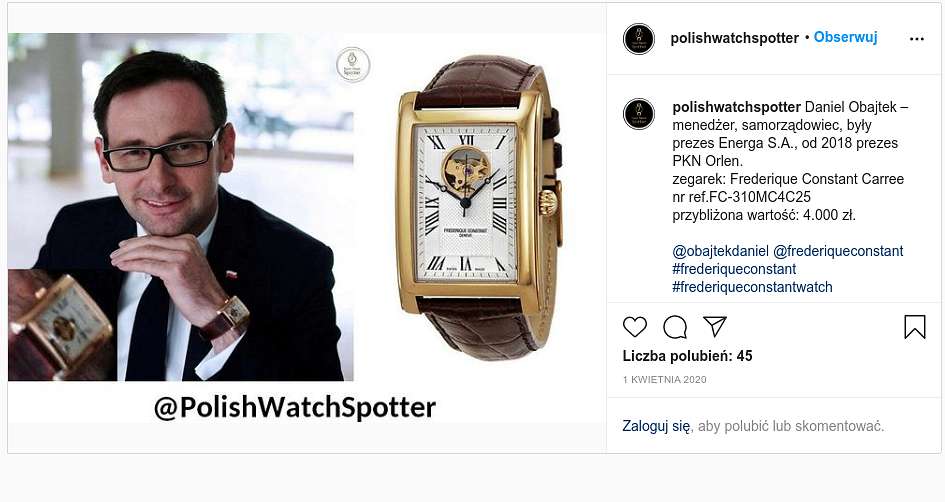Save post using bookmark icon

coord(914,327)
